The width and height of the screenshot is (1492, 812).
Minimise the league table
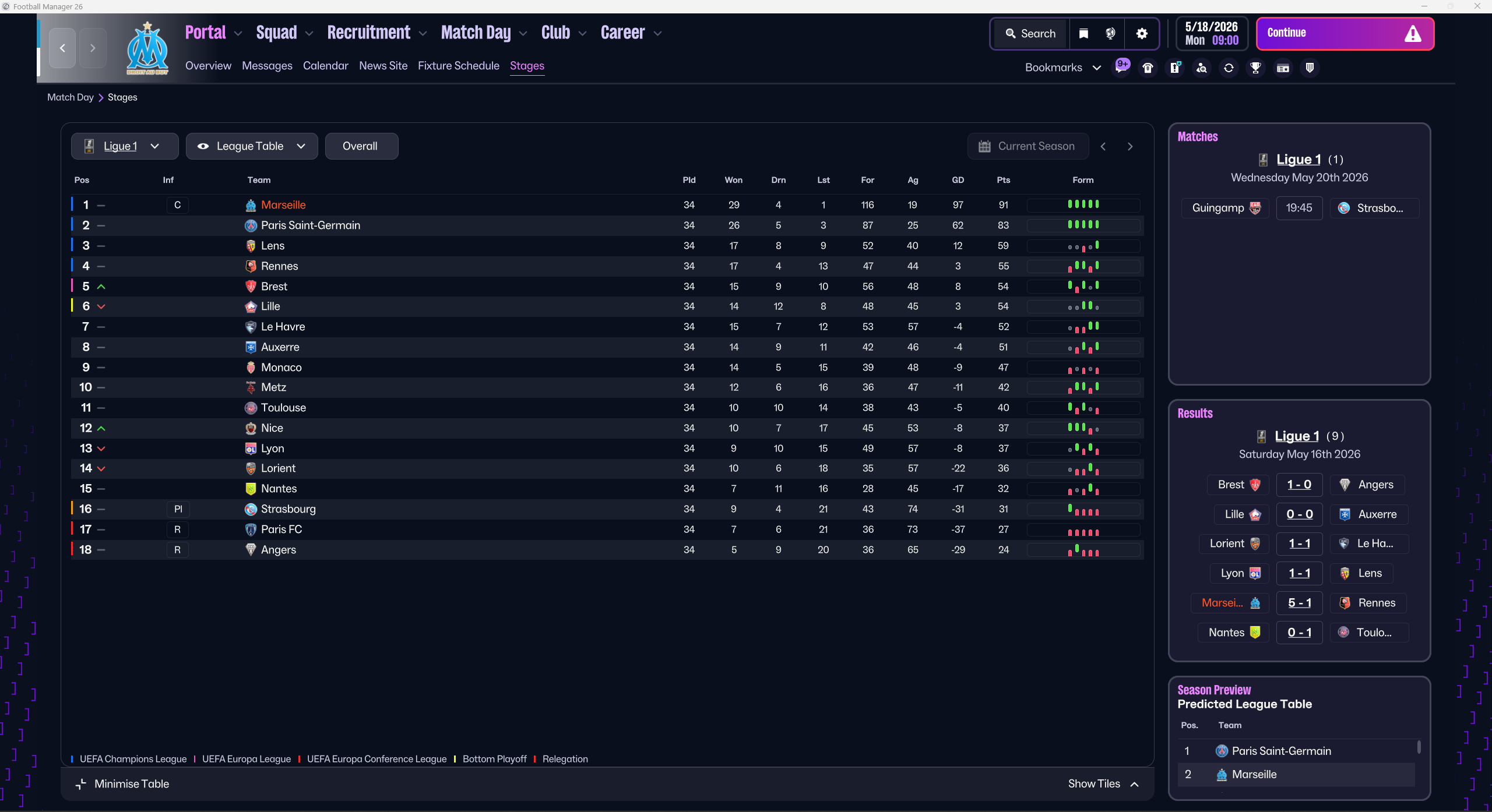122,784
